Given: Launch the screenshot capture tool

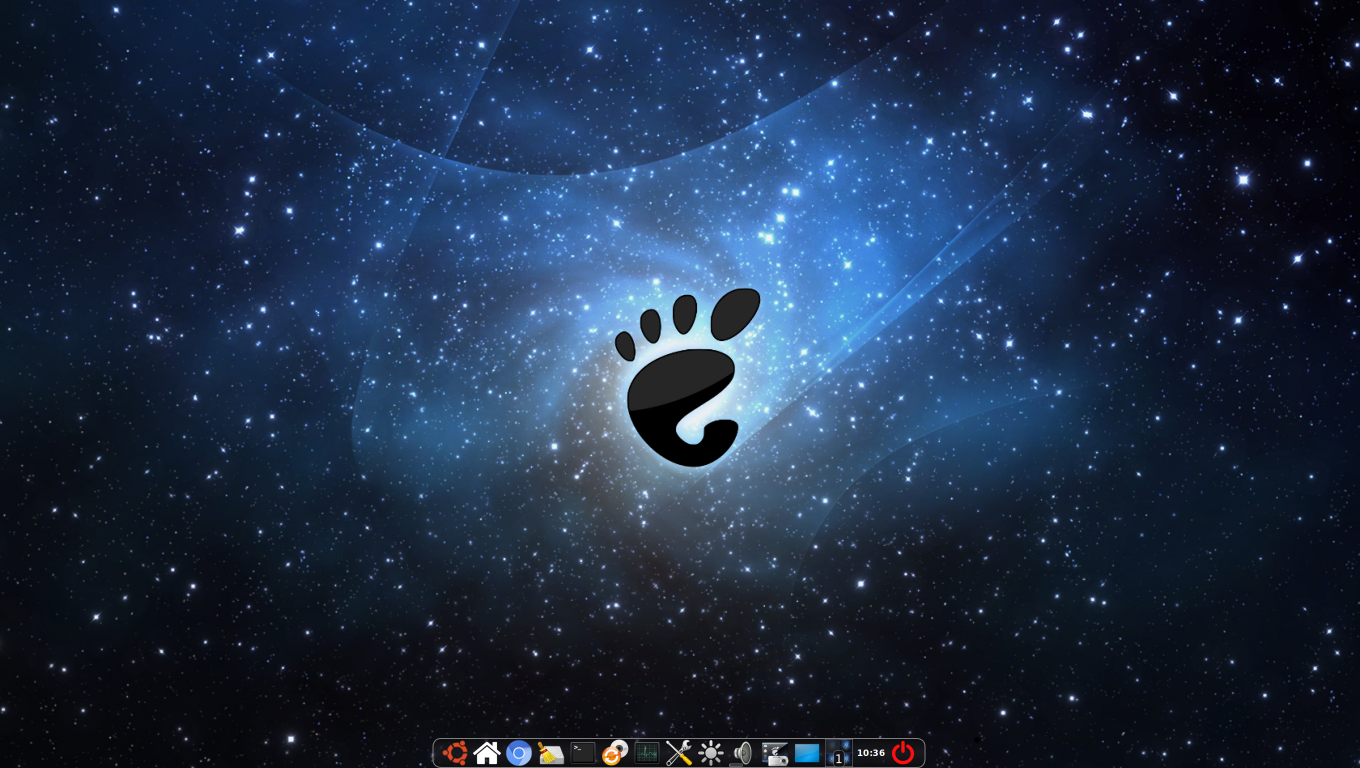Looking at the screenshot, I should 775,753.
